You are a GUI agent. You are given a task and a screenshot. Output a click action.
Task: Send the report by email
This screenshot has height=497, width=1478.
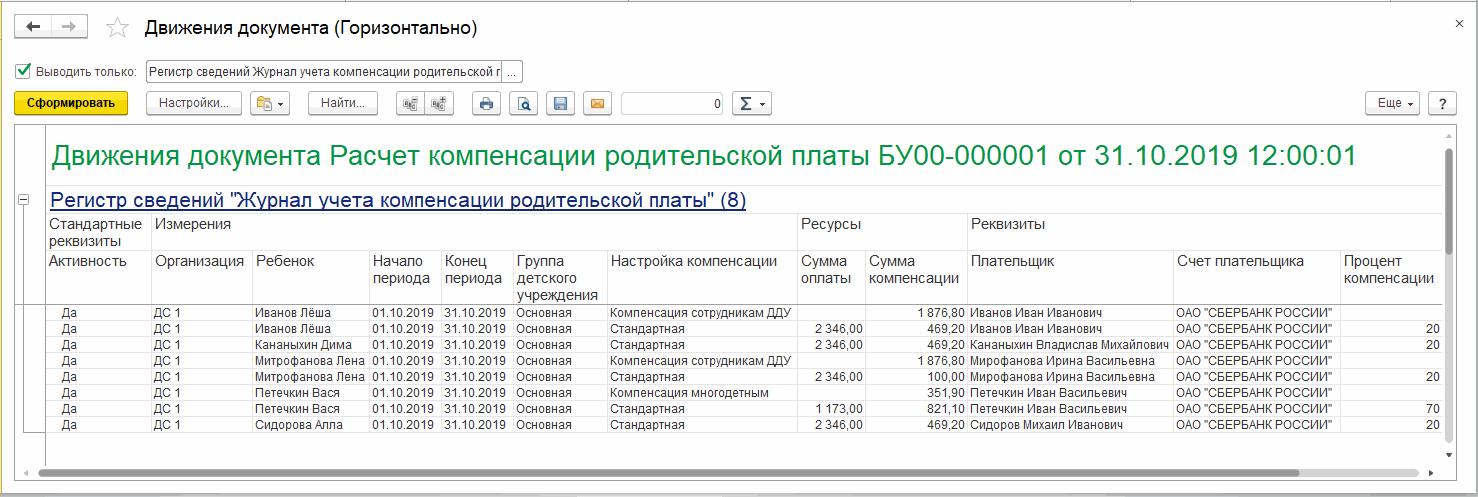[597, 103]
